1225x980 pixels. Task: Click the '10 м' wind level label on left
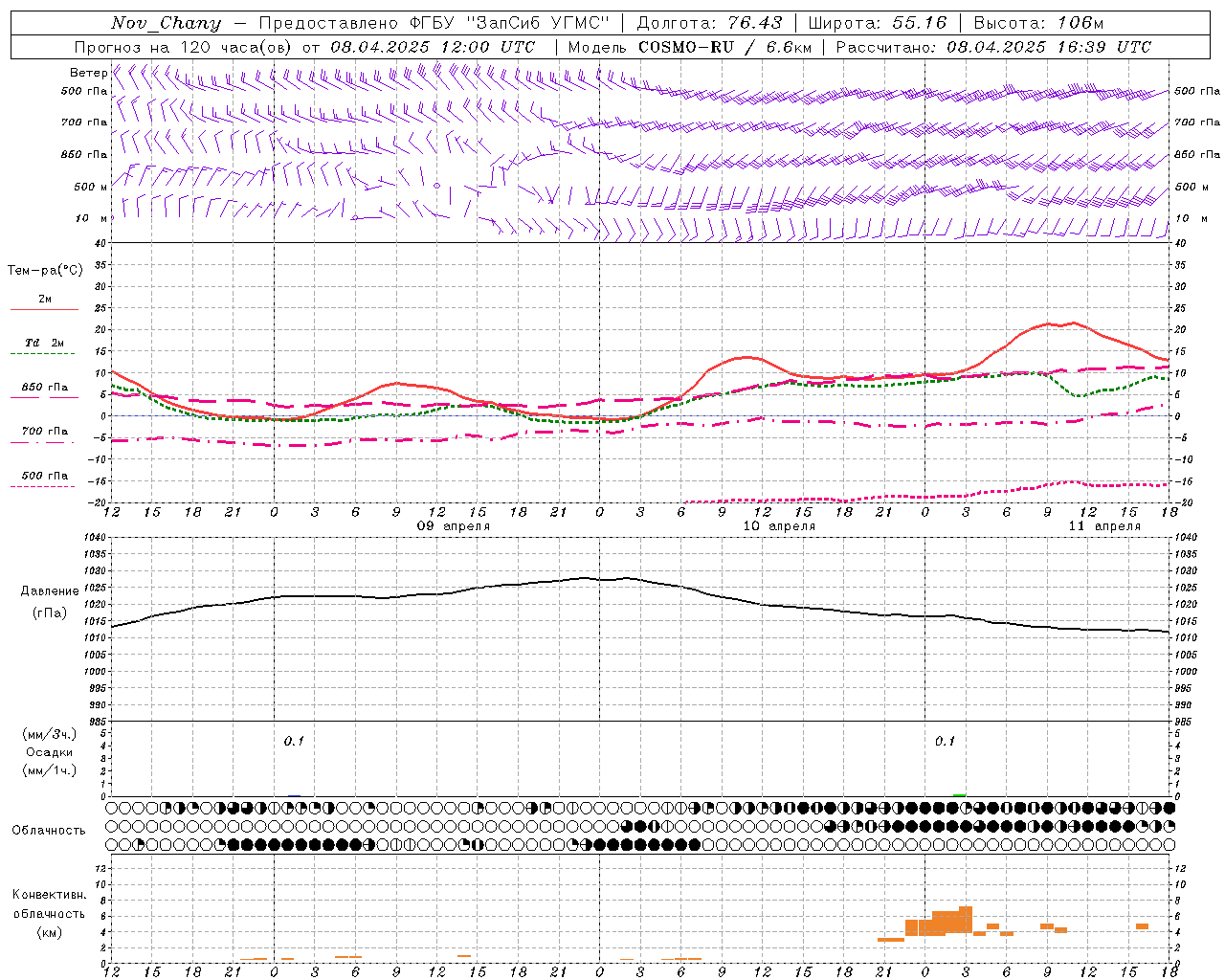click(x=92, y=218)
